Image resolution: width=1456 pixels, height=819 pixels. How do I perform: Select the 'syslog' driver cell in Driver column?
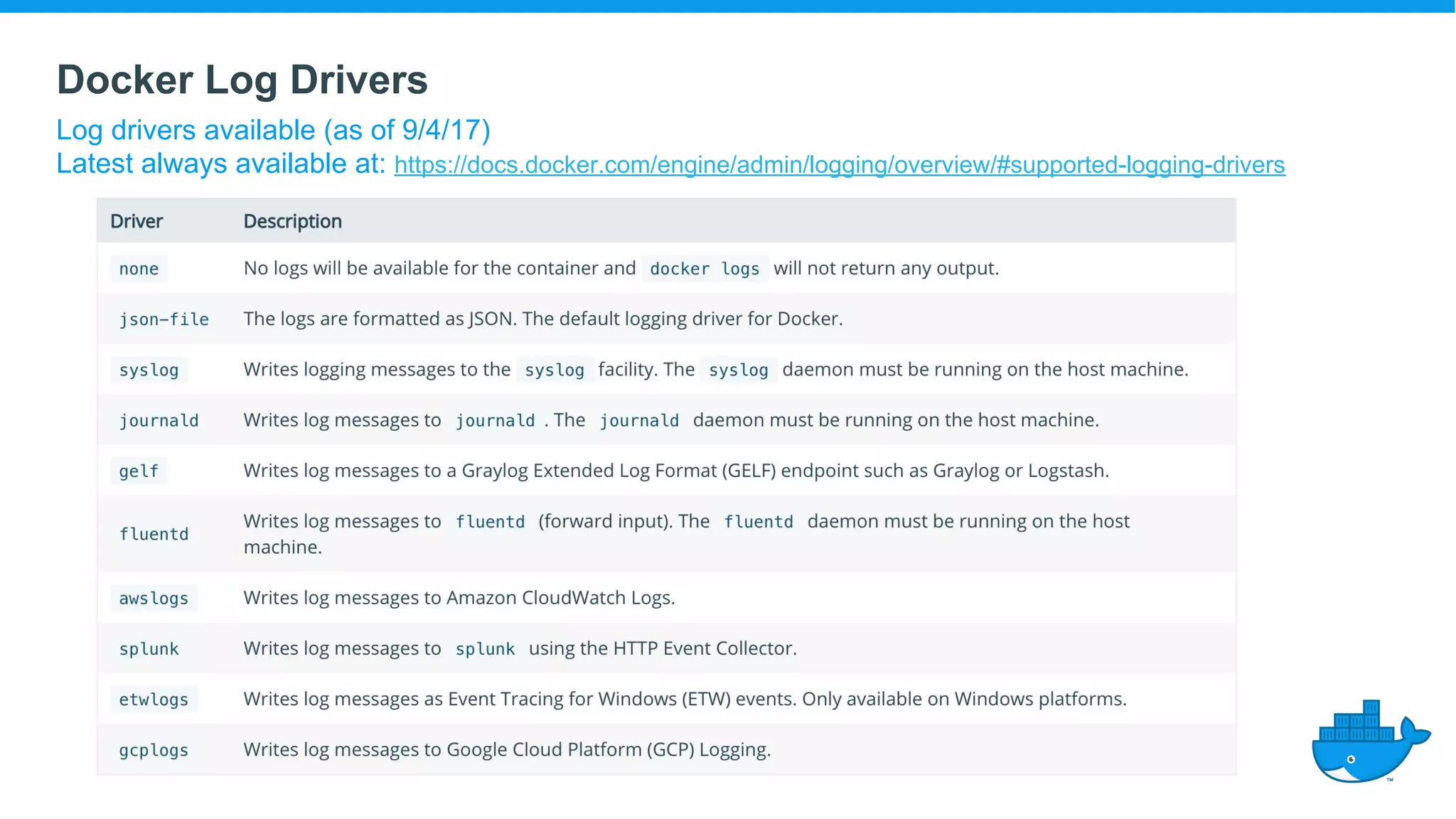click(149, 370)
